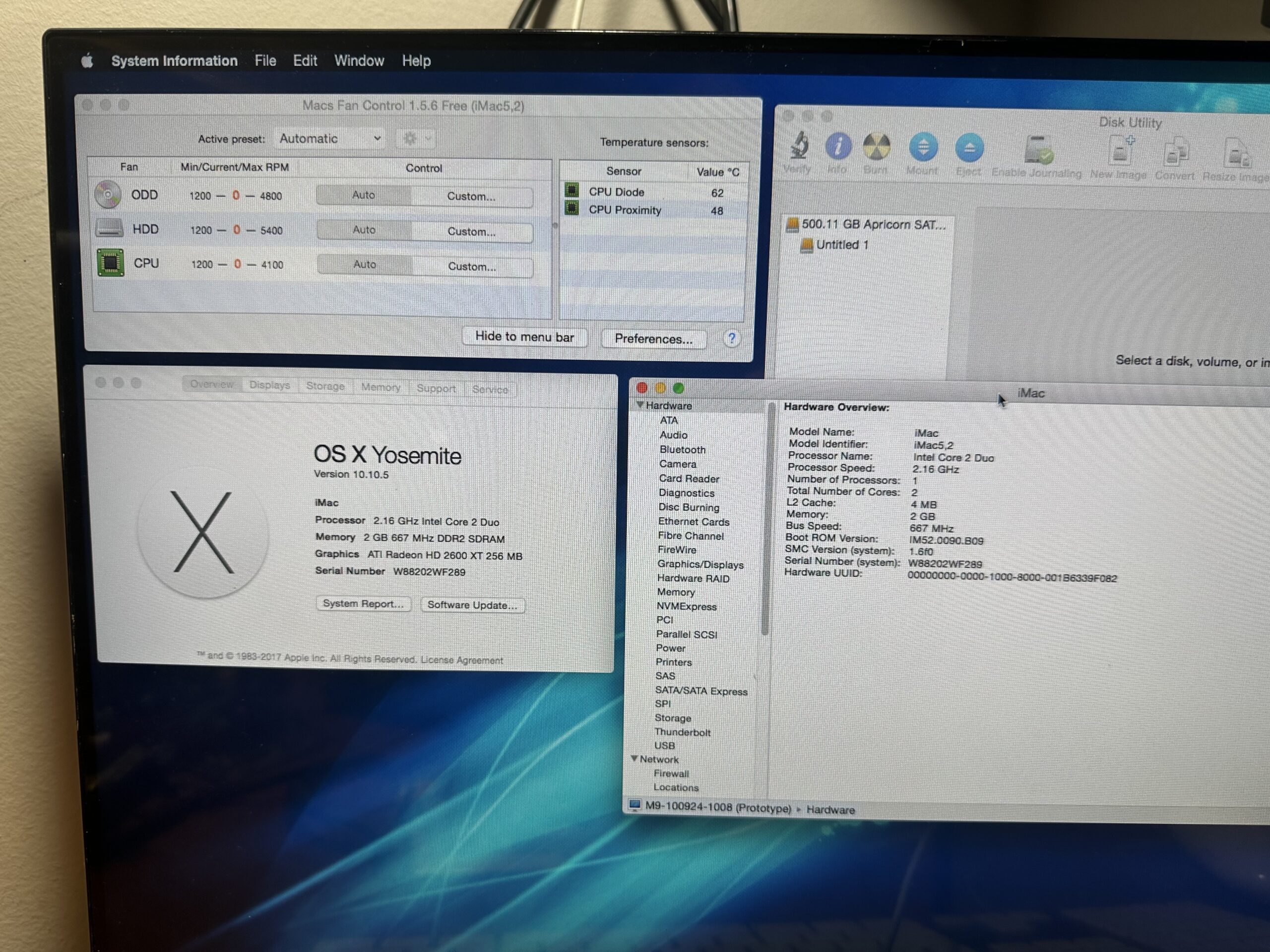Open the Active preset Automatic dropdown
The image size is (1270, 952).
click(x=329, y=138)
